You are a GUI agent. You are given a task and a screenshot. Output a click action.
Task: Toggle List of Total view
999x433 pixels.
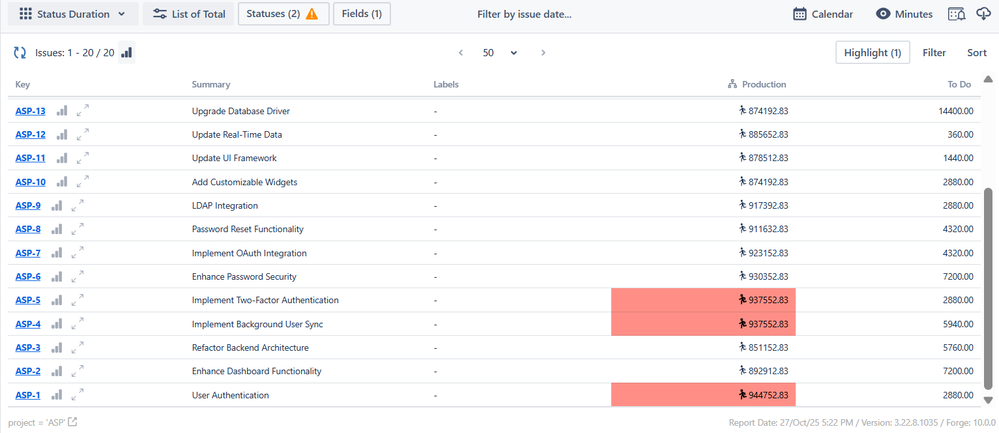(189, 14)
